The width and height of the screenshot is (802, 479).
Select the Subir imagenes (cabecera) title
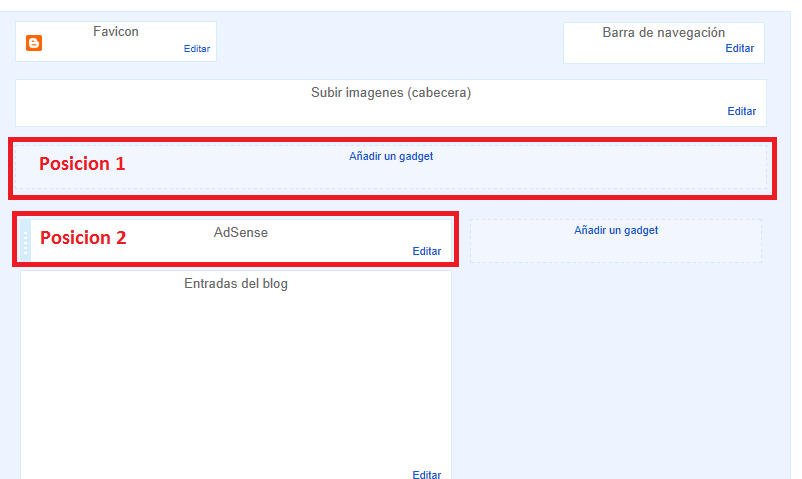pos(391,93)
